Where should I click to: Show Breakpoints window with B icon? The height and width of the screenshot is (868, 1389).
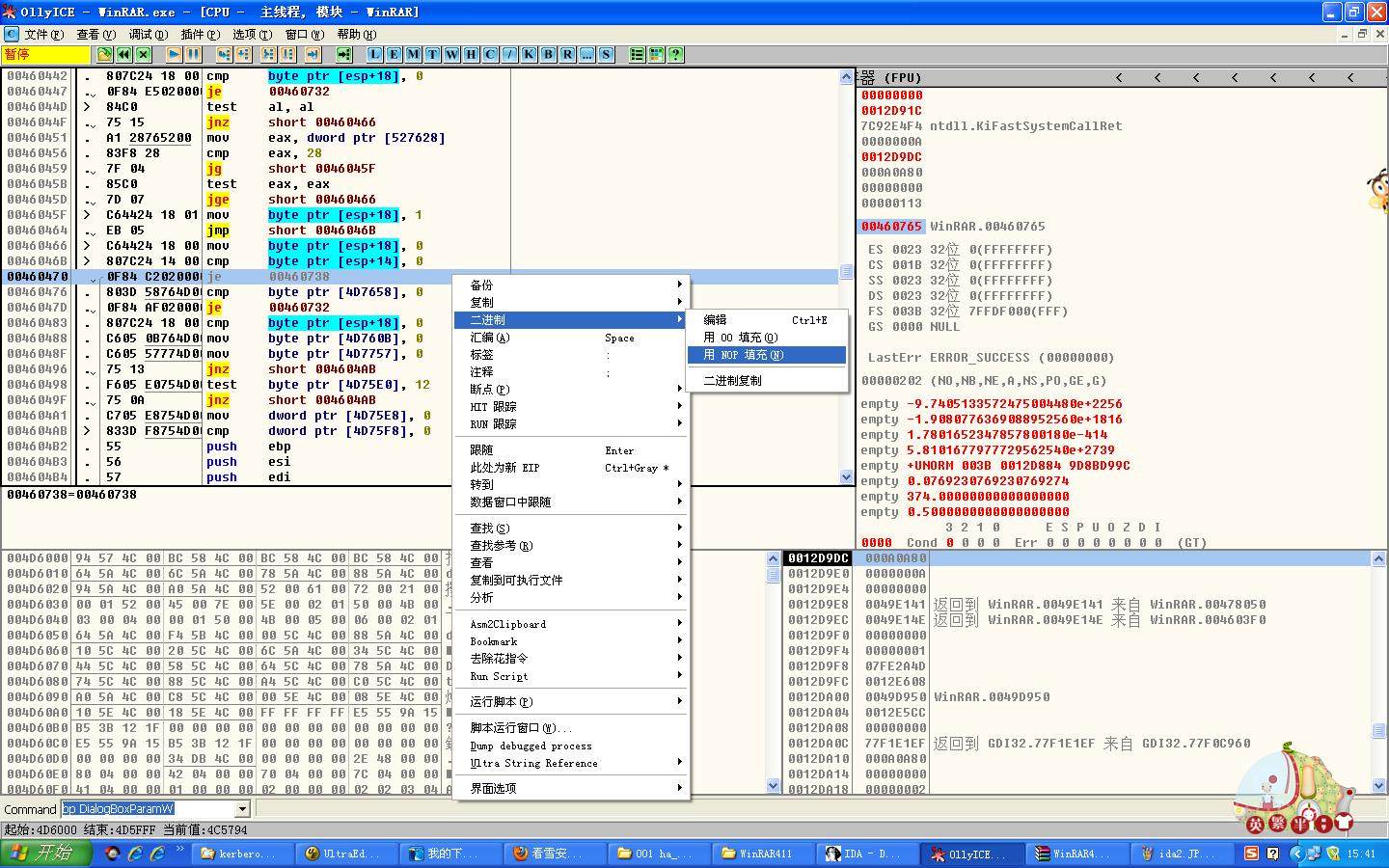click(548, 55)
